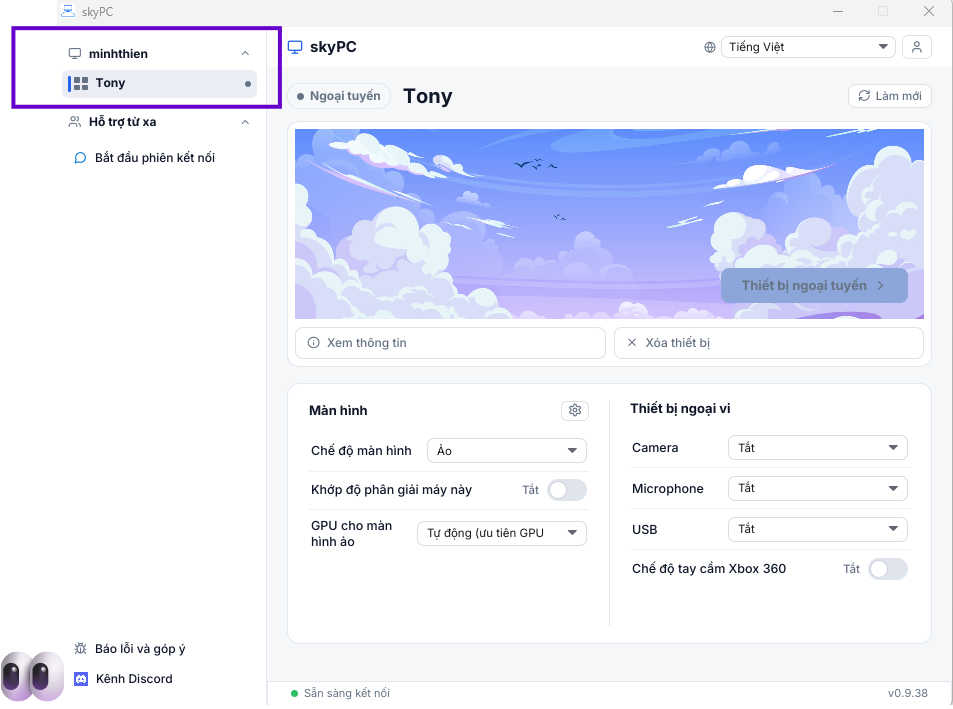Click the large Tony device title
Image resolution: width=953 pixels, height=709 pixels.
coord(428,96)
